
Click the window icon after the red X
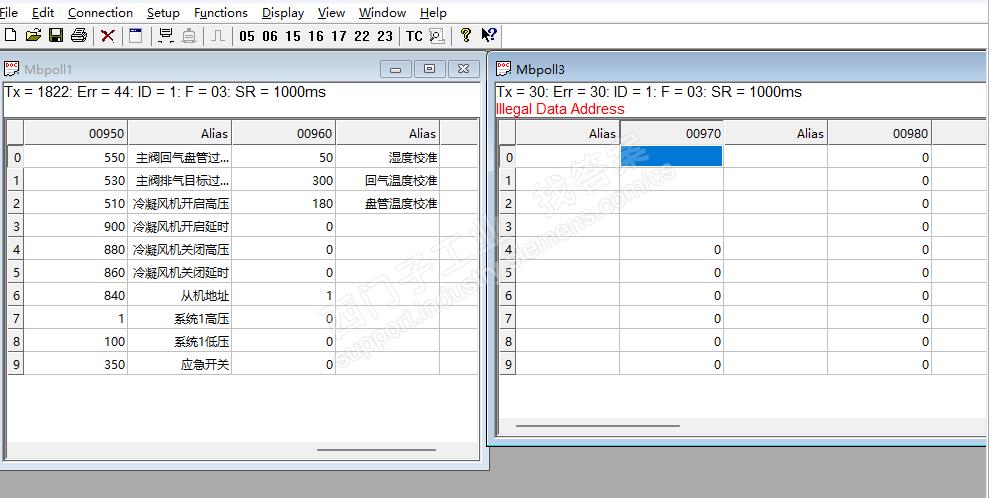(x=136, y=36)
